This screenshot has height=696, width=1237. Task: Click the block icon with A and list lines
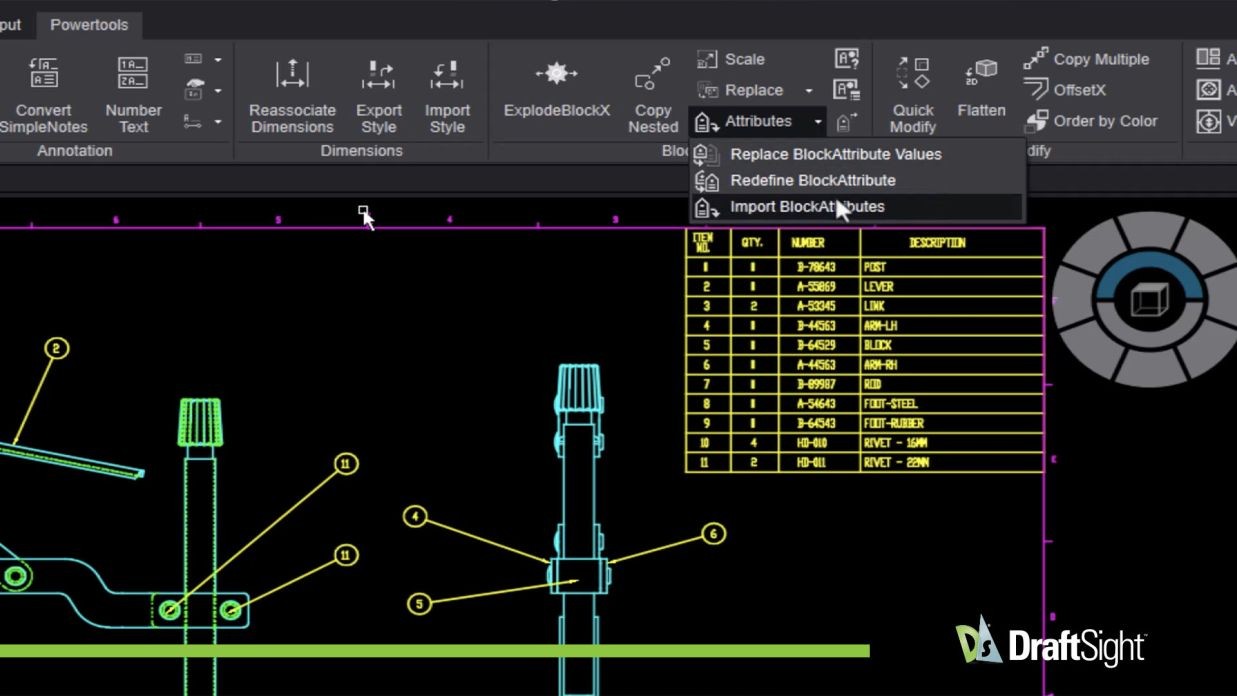(x=847, y=90)
